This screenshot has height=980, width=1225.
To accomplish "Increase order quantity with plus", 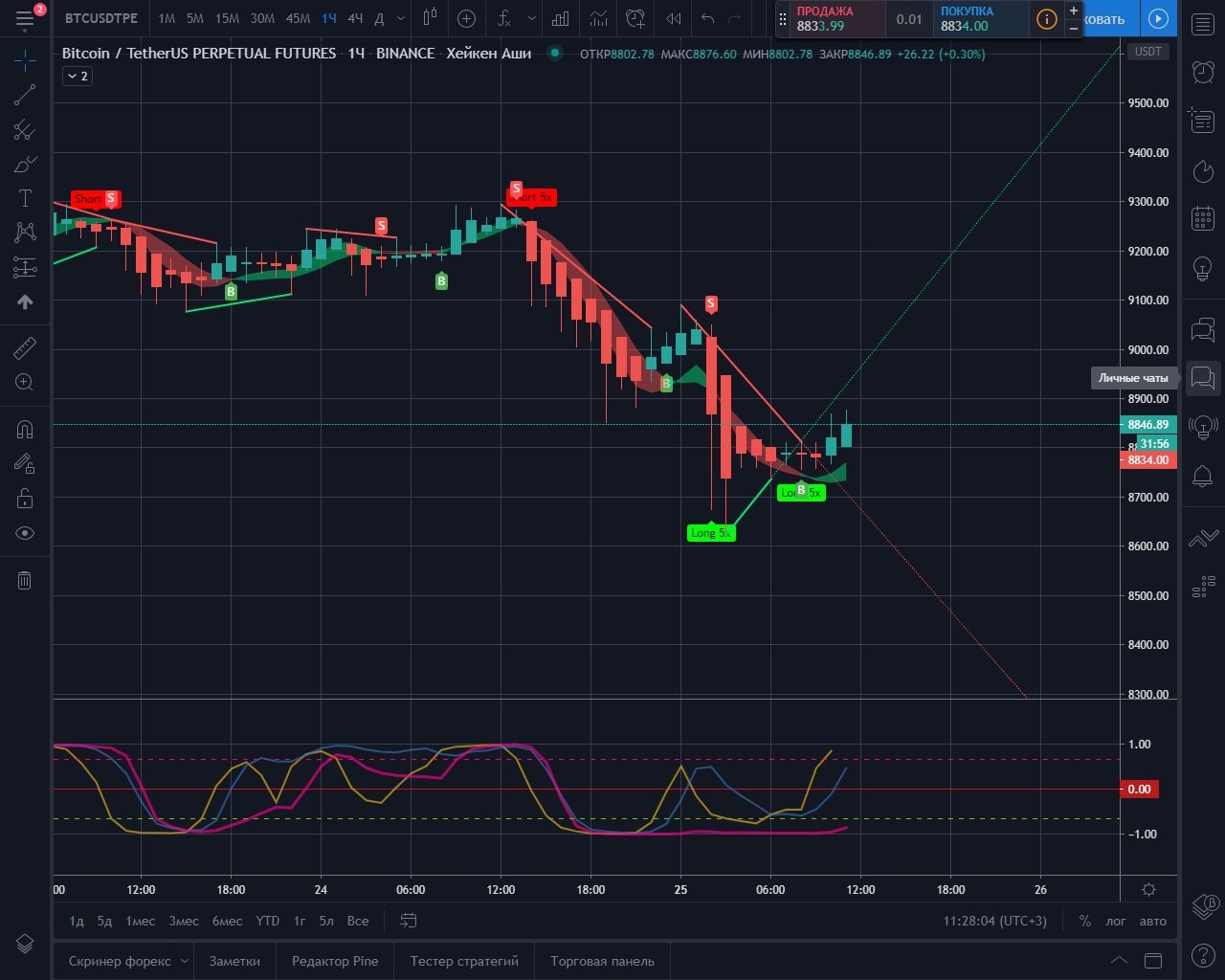I will click(x=1074, y=10).
